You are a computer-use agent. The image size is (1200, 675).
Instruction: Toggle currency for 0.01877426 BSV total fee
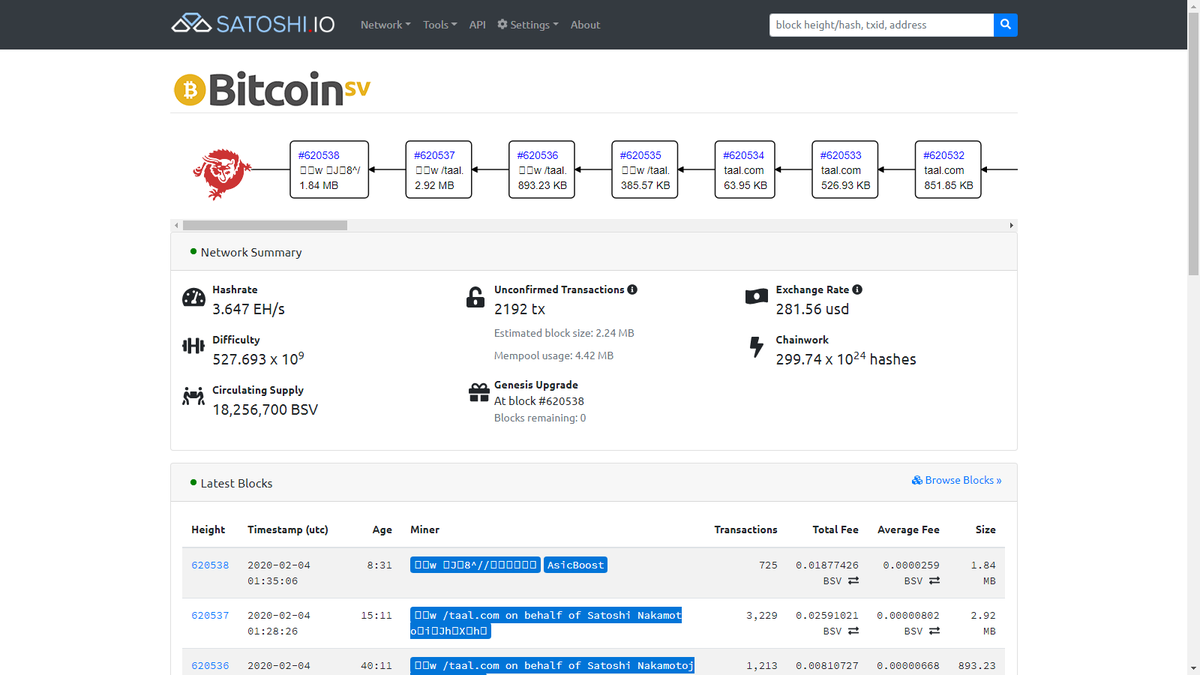[853, 581]
